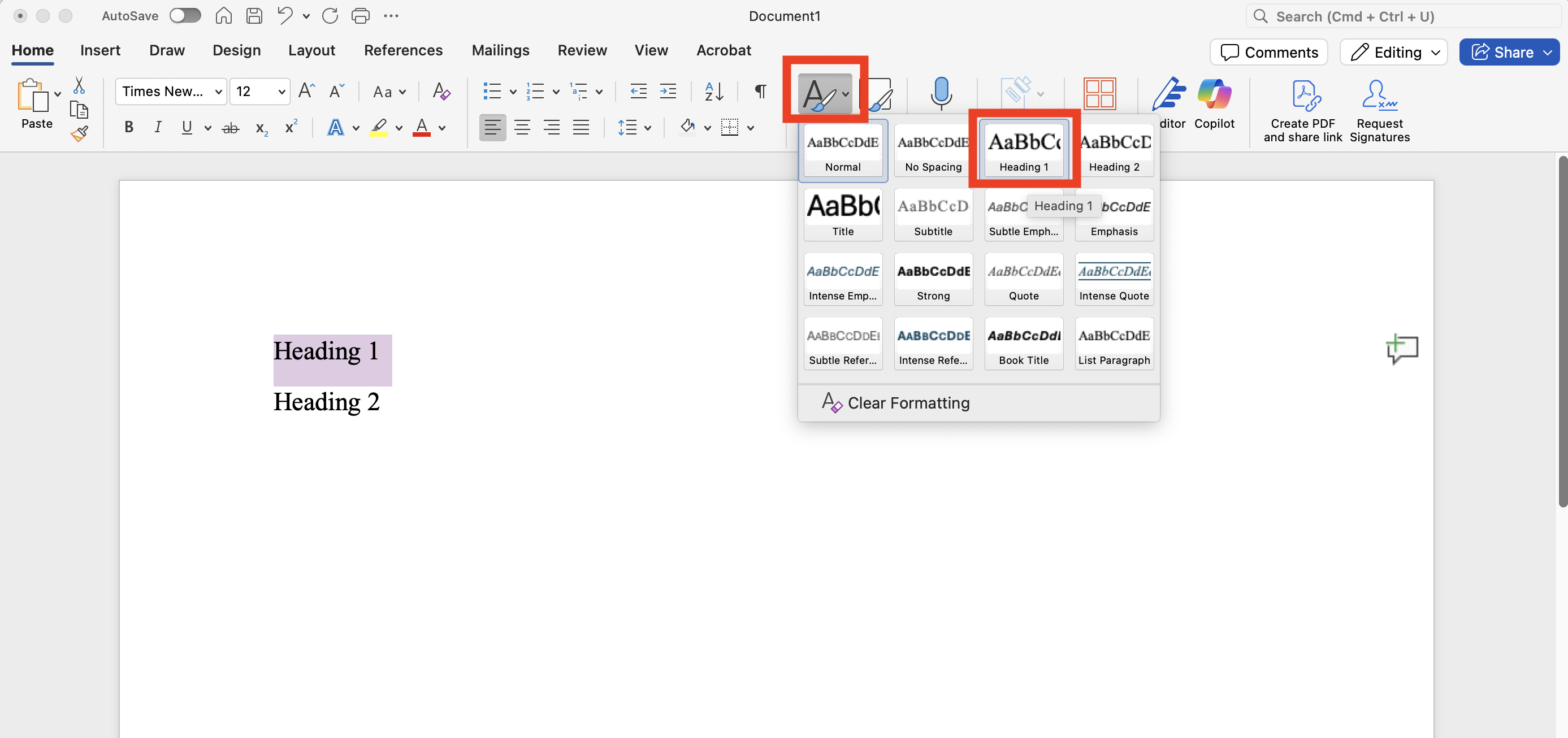Click in the Search field
Screen dimensions: 1568x738
point(1404,16)
